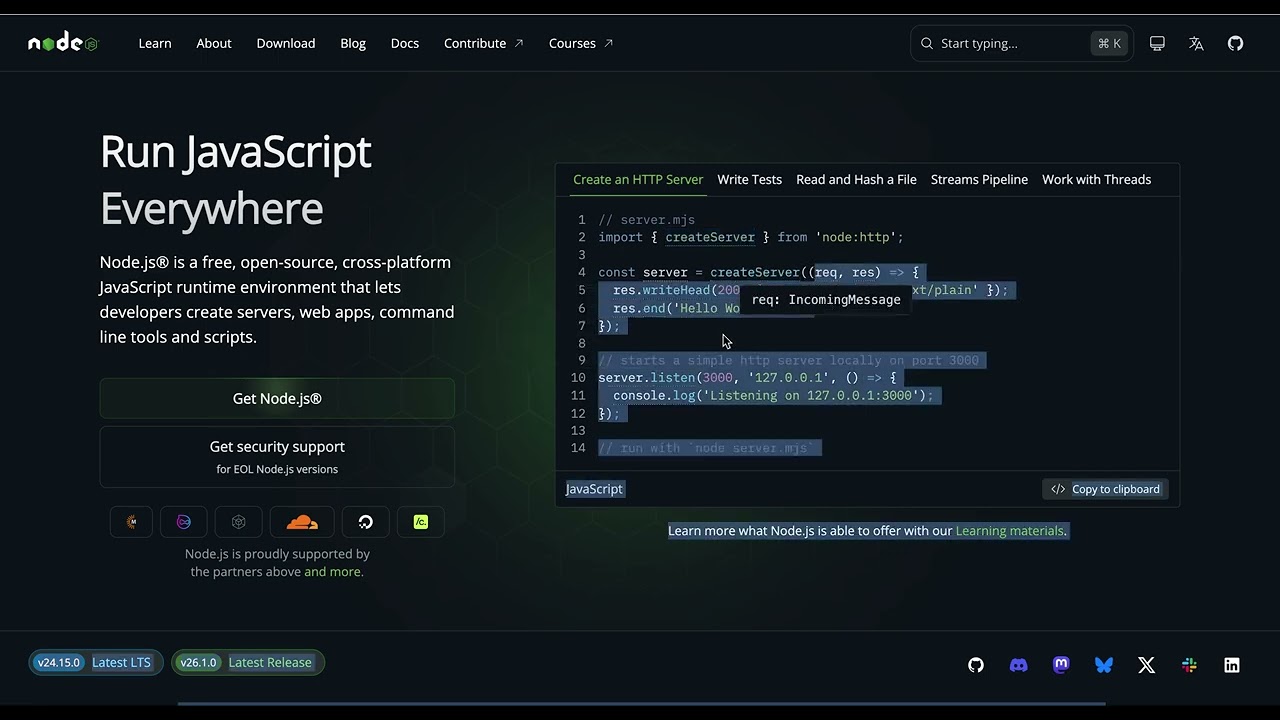The height and width of the screenshot is (720, 1280).
Task: Click the horizontal scrollbar at page bottom
Action: pyautogui.click(x=640, y=704)
